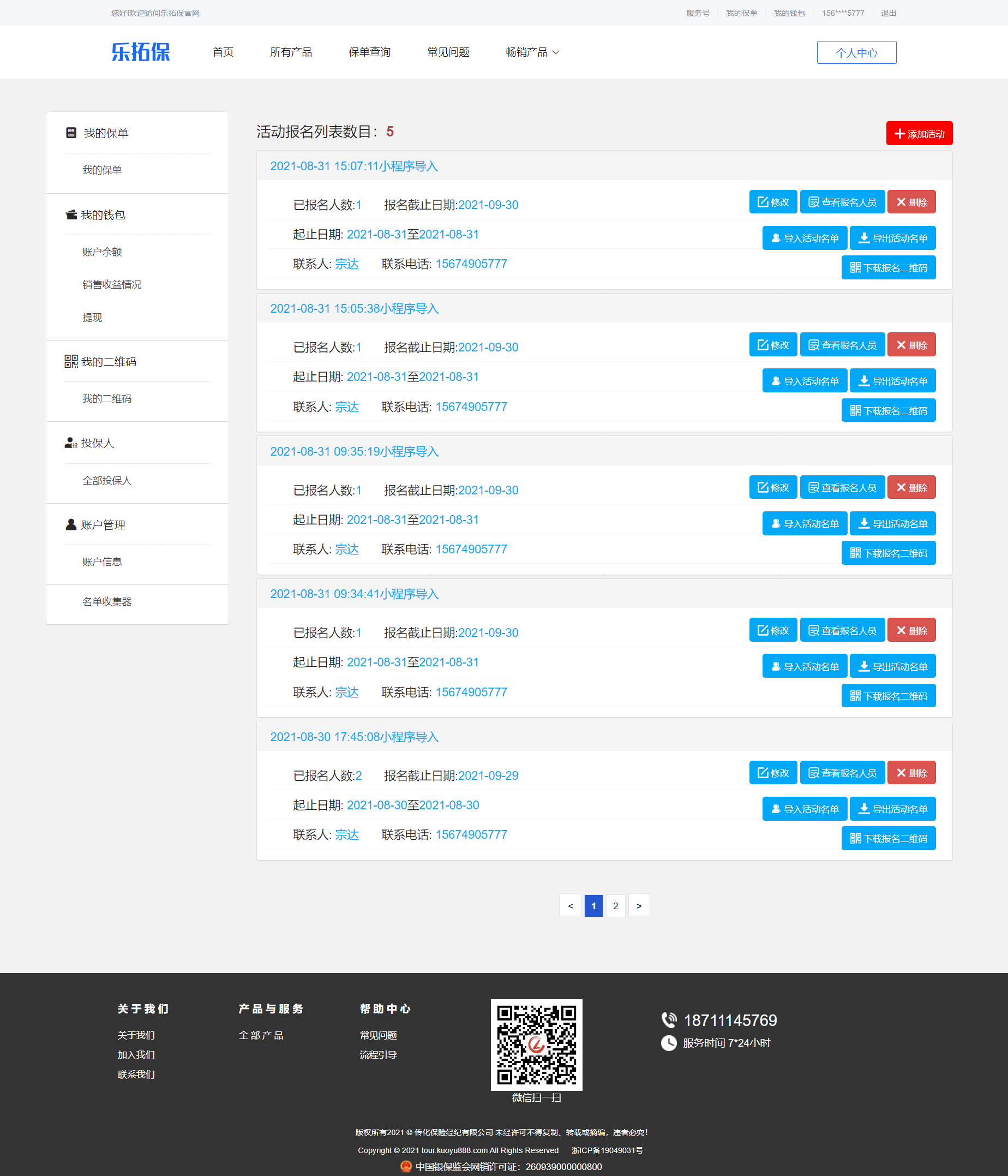Select page 1 in pagination
Screen dimensions: 1008x1176
tap(593, 905)
